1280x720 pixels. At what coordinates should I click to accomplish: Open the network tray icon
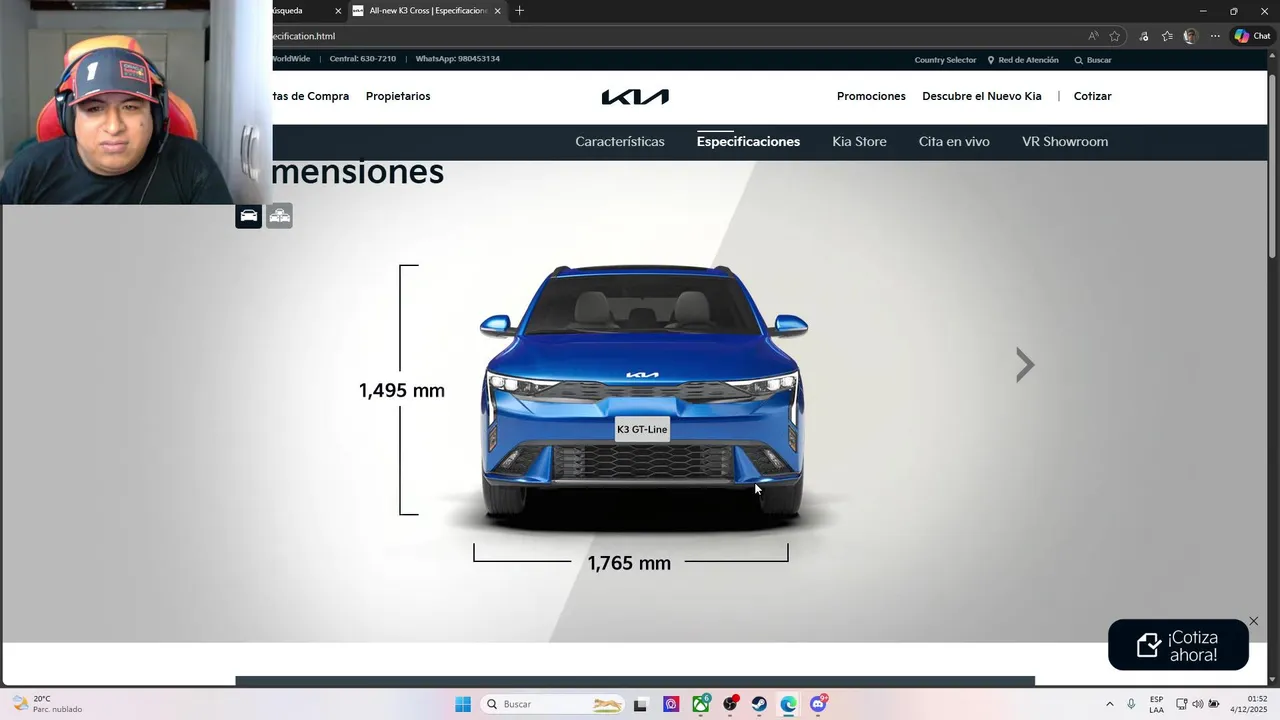pyautogui.click(x=1182, y=704)
